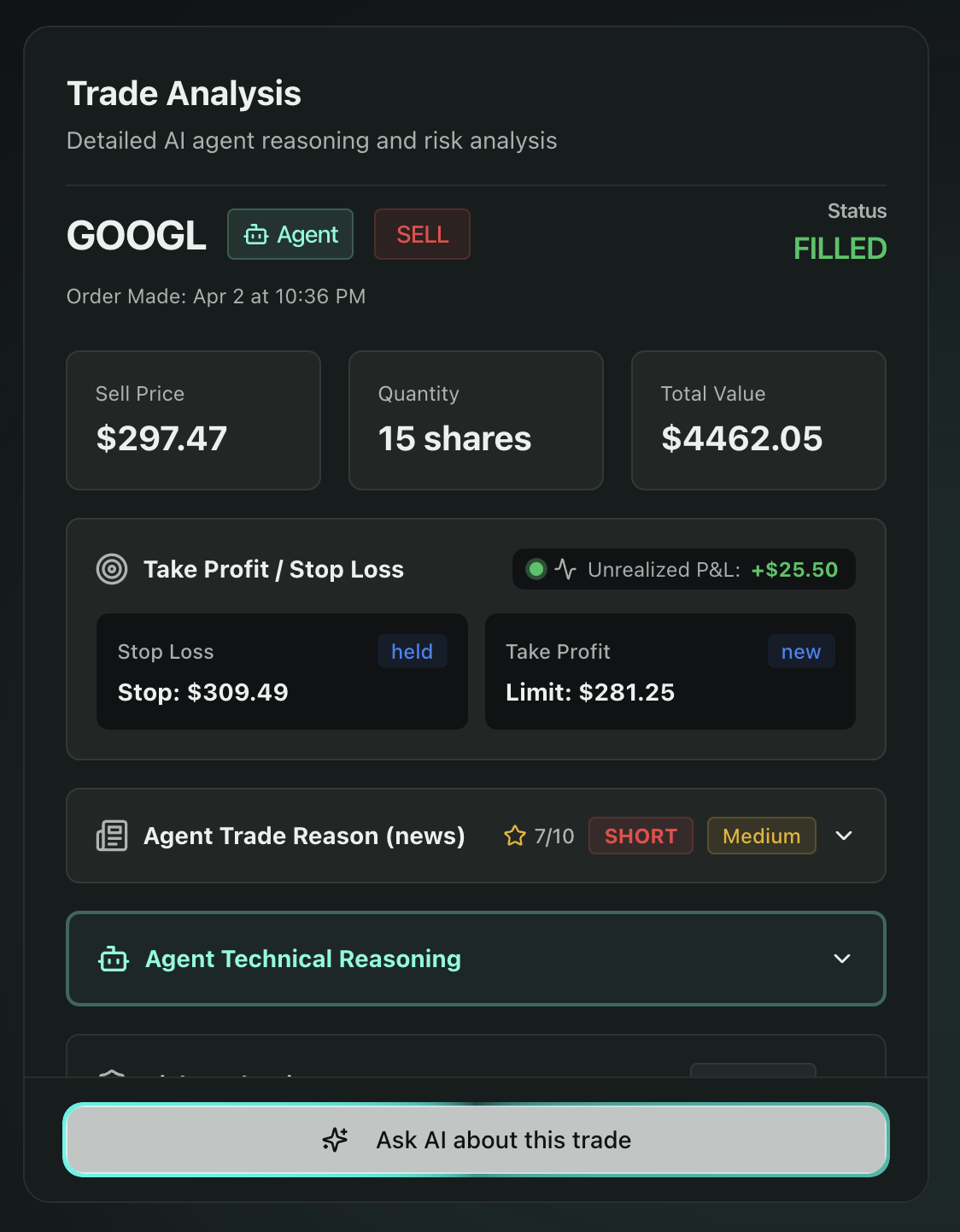The height and width of the screenshot is (1232, 960).
Task: Click the sparkle icon in Ask AI button
Action: coord(336,1140)
